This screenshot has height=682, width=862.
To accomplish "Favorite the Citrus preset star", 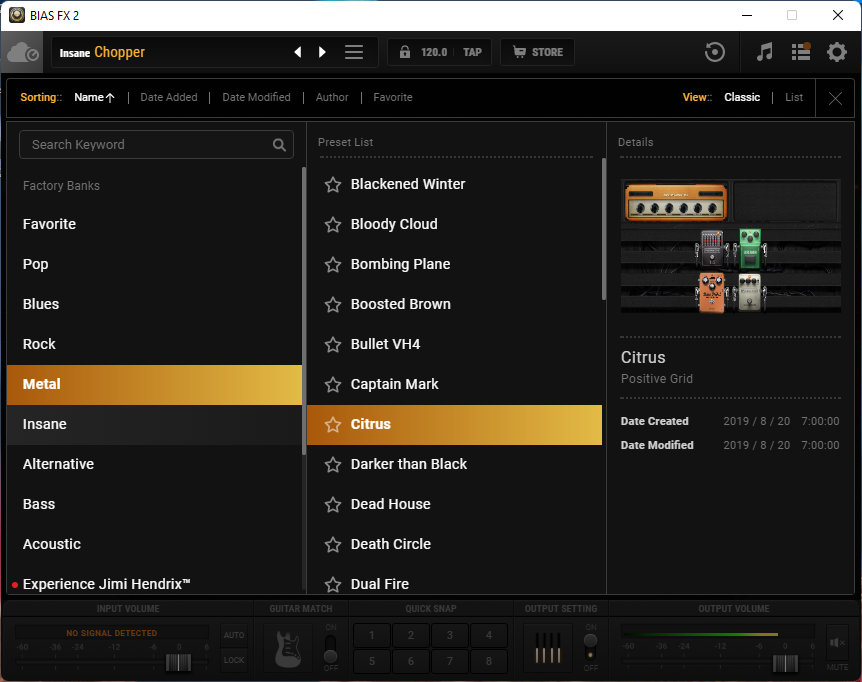I will click(333, 425).
